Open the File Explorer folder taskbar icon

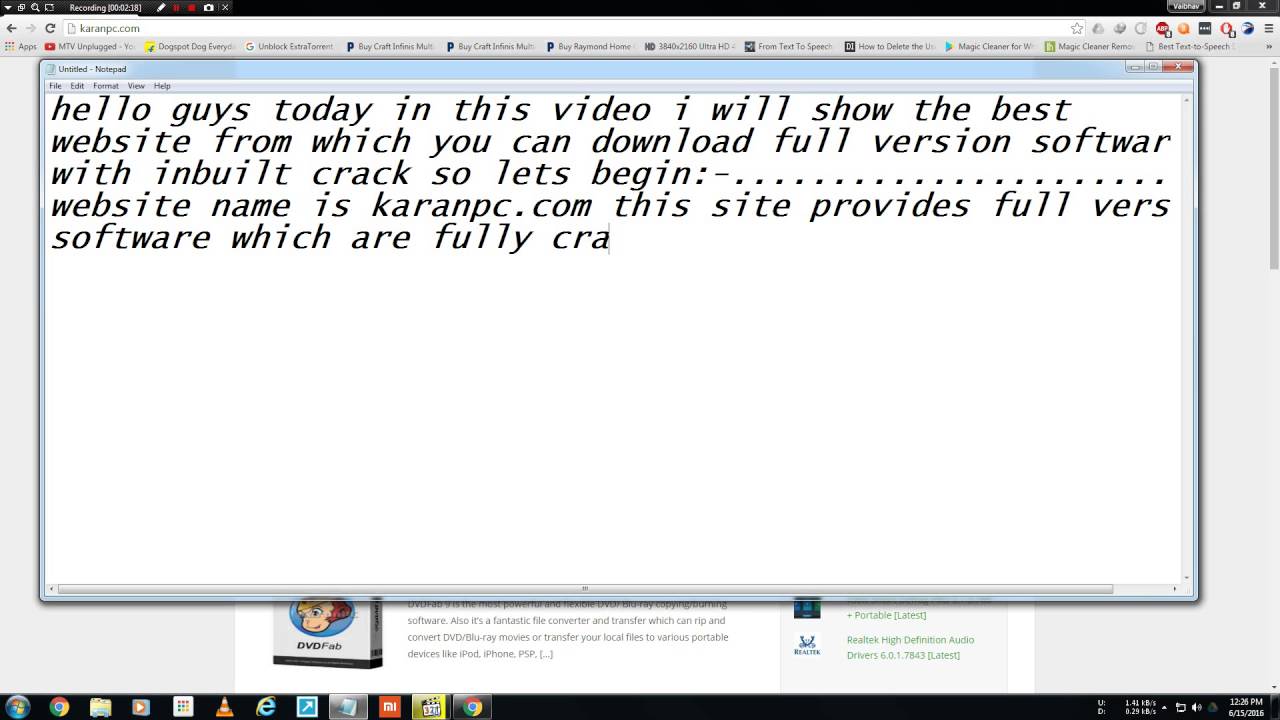point(100,707)
